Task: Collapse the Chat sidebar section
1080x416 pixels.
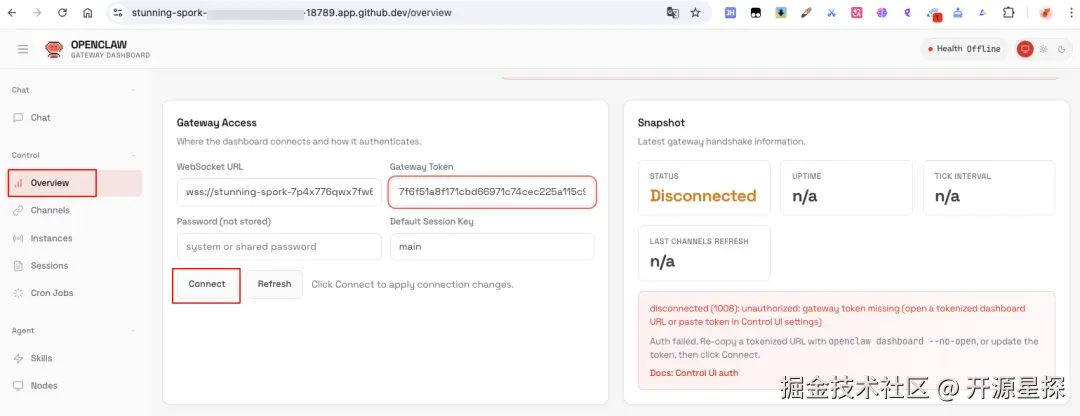Action: (133, 90)
